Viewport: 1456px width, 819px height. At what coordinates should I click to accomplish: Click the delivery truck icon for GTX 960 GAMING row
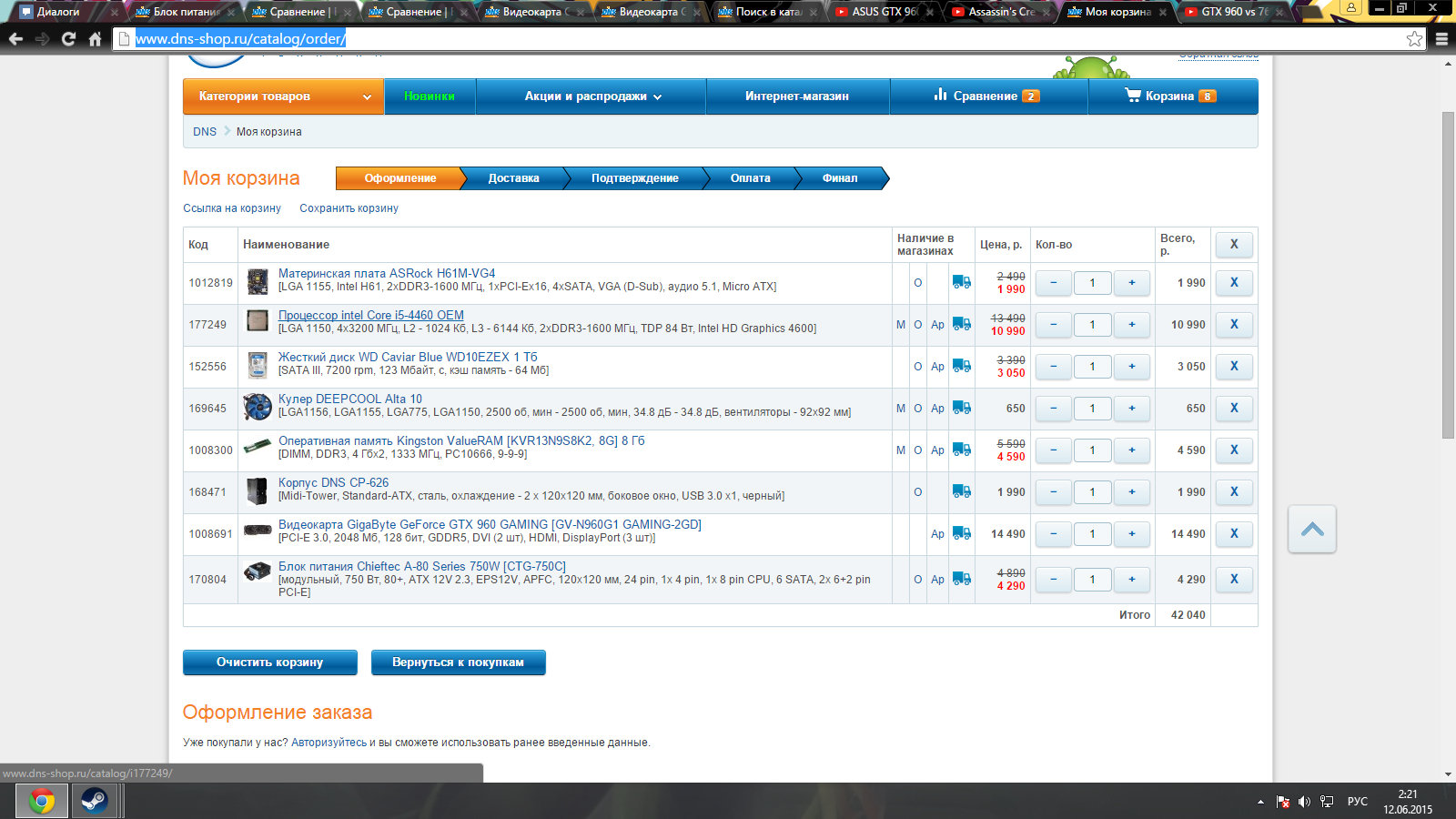click(961, 533)
